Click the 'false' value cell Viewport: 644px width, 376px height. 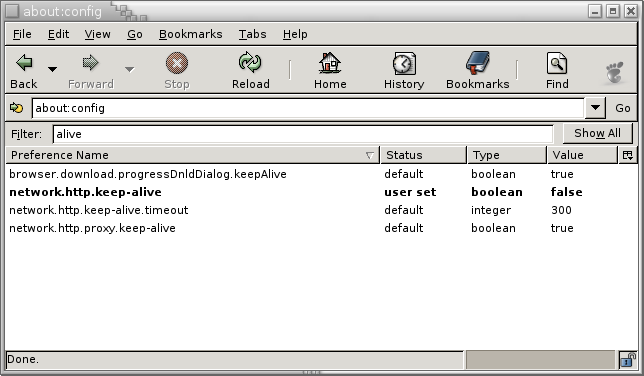point(566,192)
